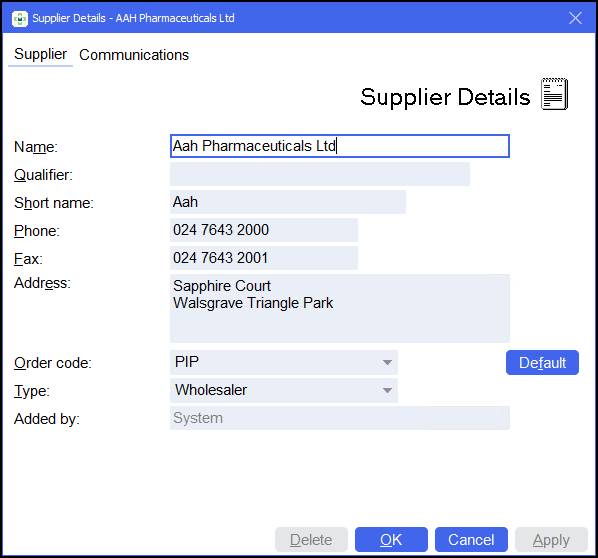Click the Phone number field

tap(264, 230)
